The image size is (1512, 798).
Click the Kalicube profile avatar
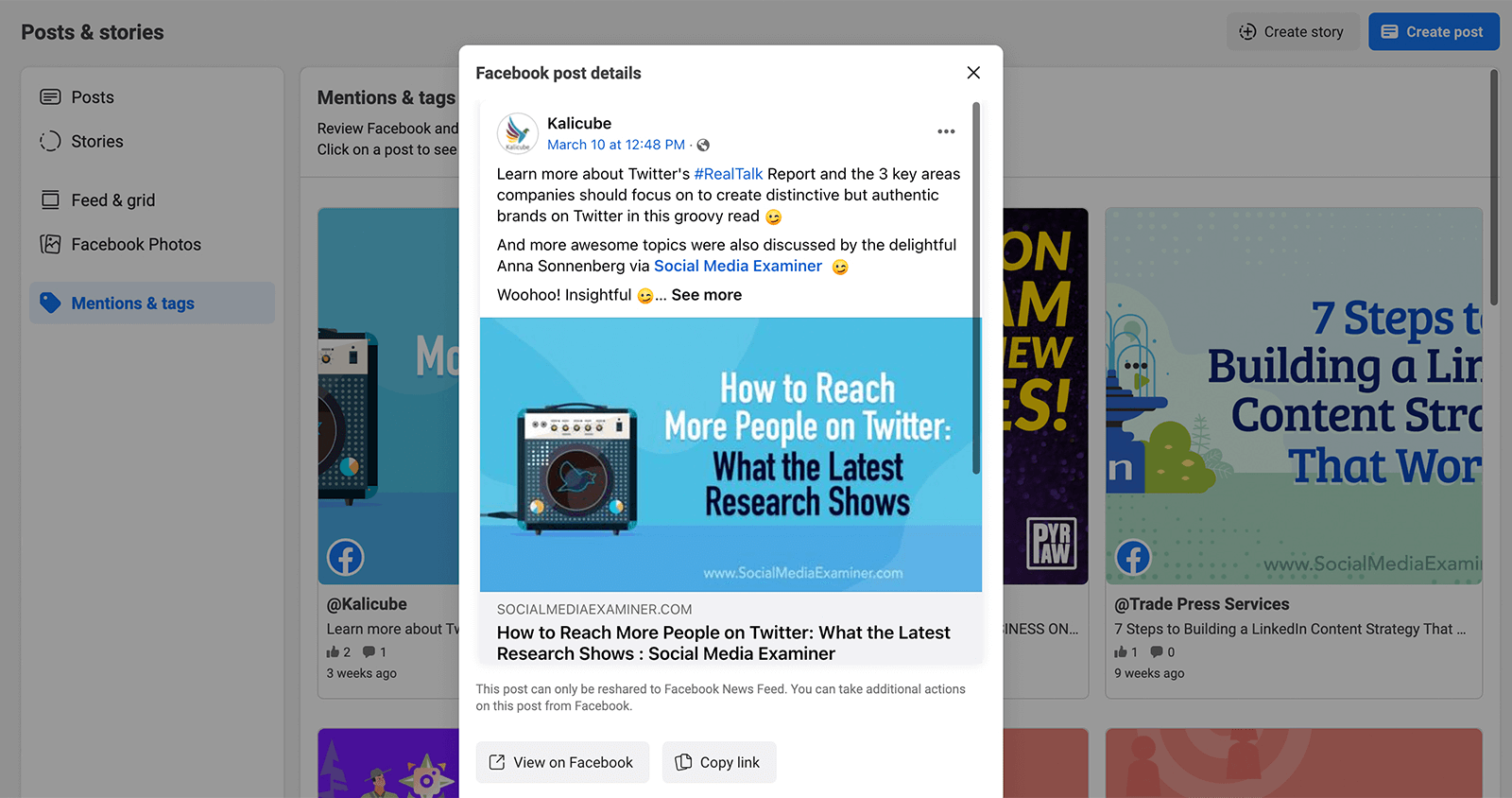(517, 133)
